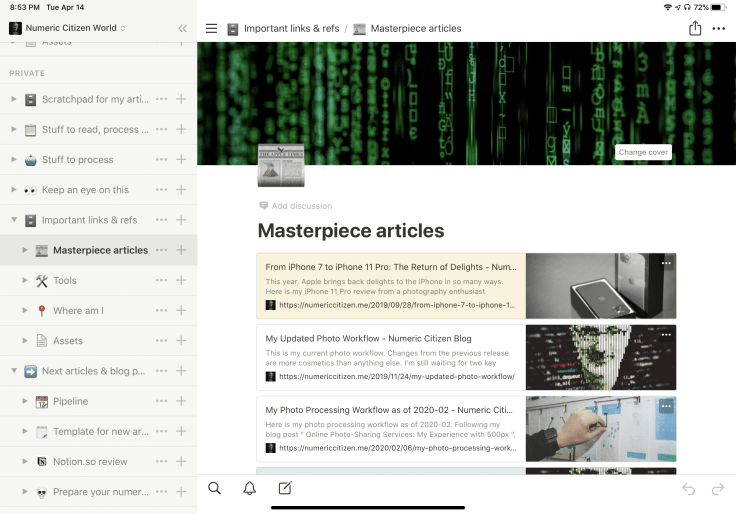Open search with magnifier icon
Screen dimensions: 736x514
point(215,488)
